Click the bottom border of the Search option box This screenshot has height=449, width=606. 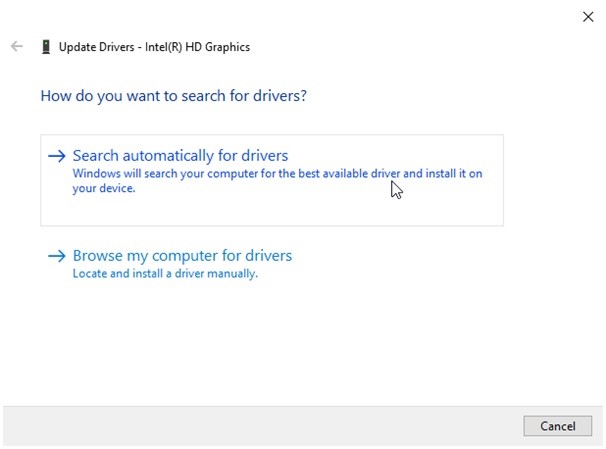pyautogui.click(x=271, y=225)
